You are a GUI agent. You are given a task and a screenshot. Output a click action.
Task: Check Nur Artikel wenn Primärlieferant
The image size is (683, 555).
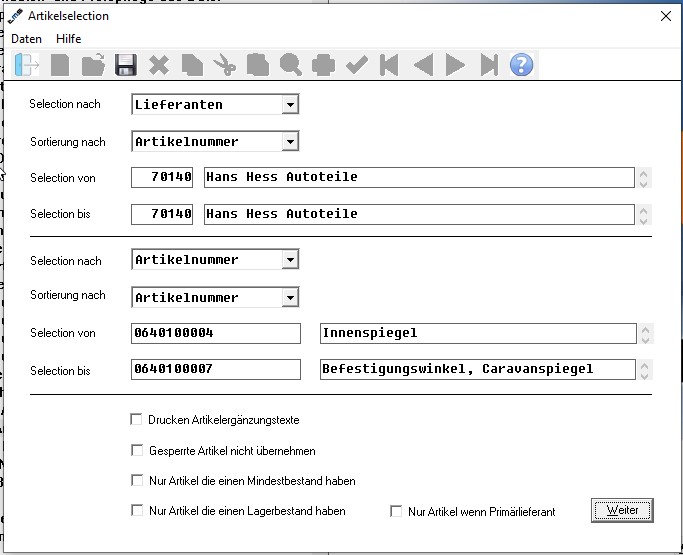pyautogui.click(x=396, y=511)
